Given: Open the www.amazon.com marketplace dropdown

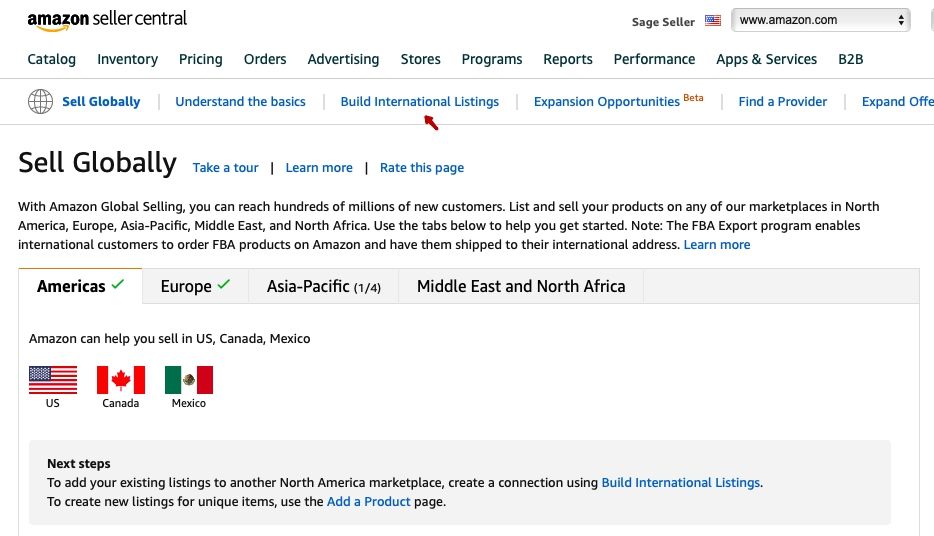Looking at the screenshot, I should 820,20.
